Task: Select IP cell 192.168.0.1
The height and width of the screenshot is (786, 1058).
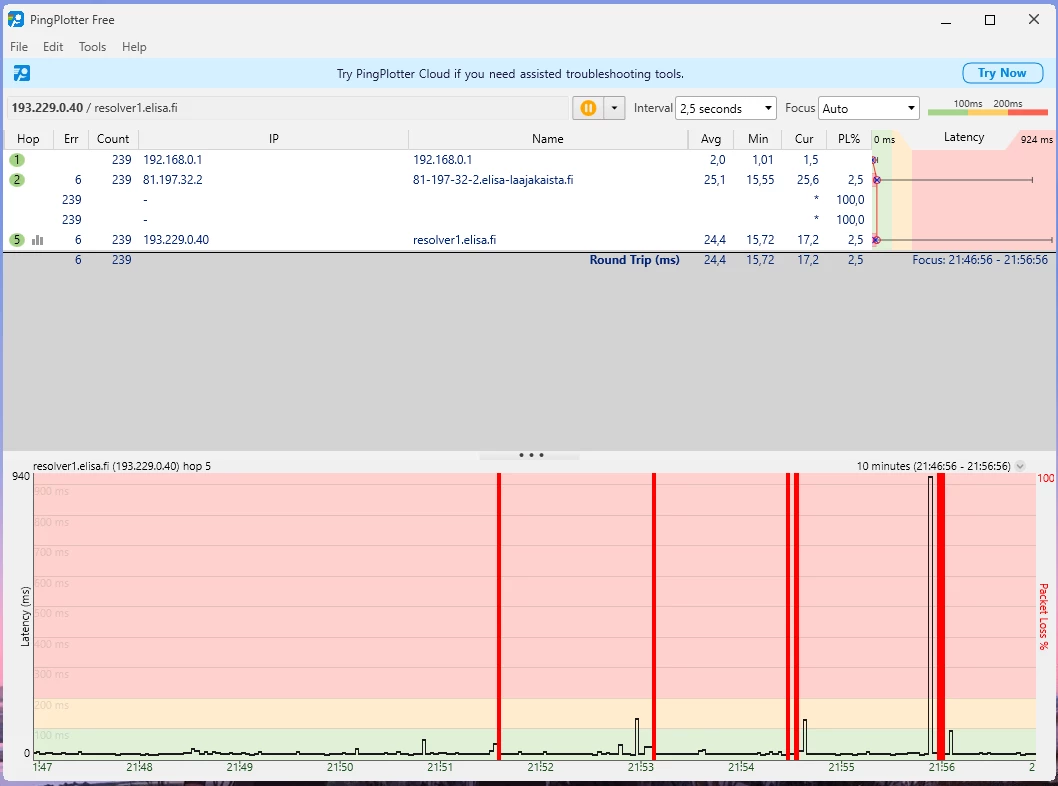Action: tap(172, 160)
